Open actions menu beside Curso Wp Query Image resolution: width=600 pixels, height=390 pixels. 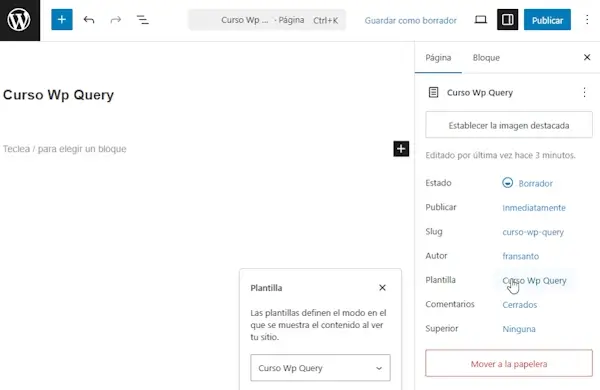[x=584, y=92]
